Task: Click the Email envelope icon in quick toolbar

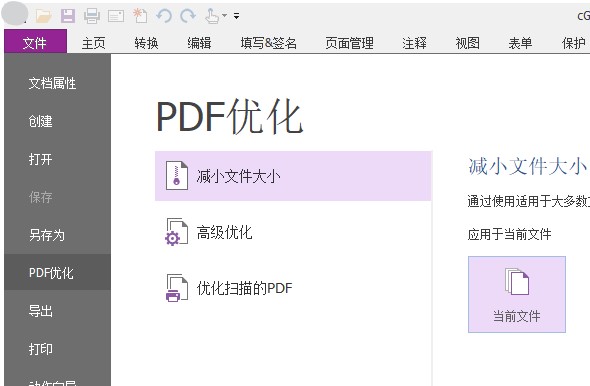Action: pyautogui.click(x=116, y=16)
